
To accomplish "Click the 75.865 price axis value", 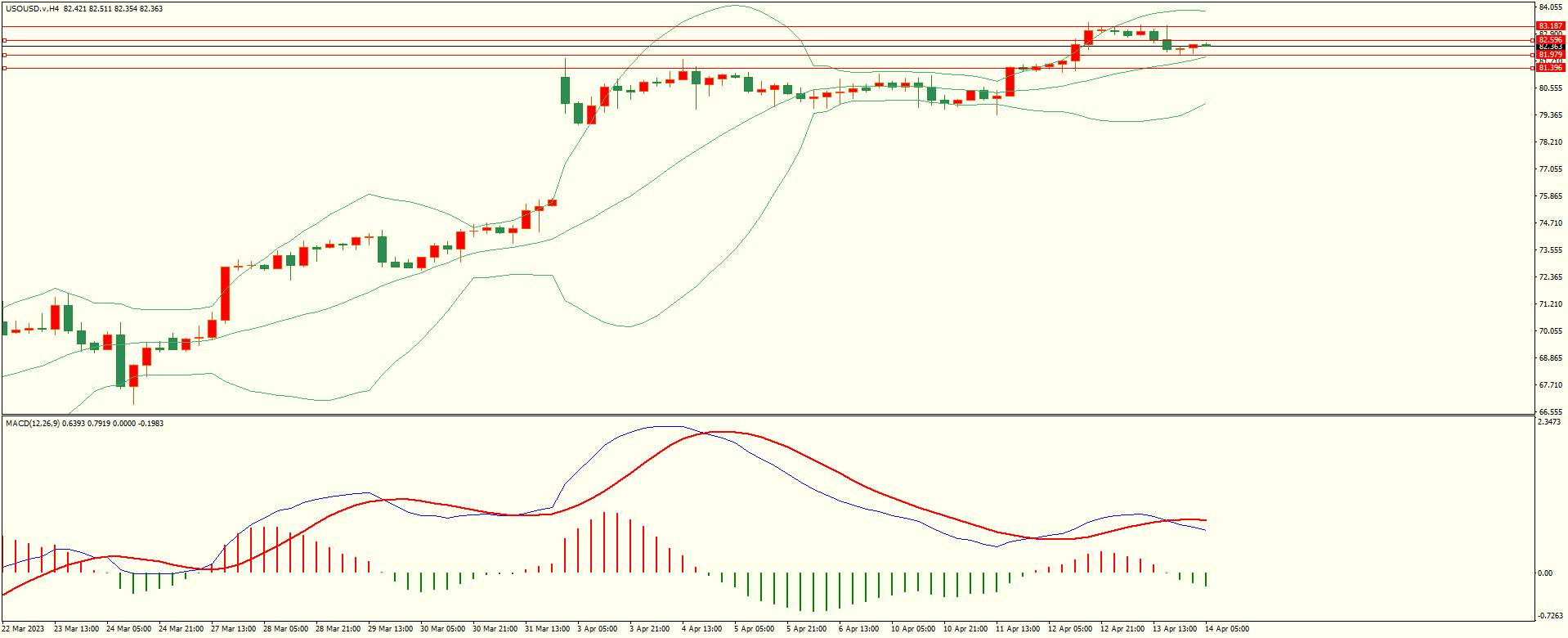I will [1551, 196].
